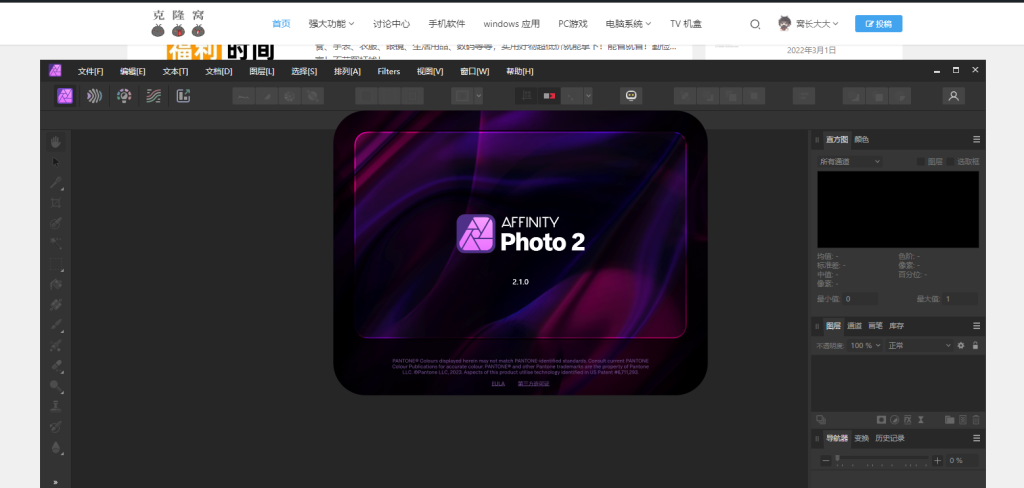Expand hidden tools with the double chevron
This screenshot has width=1024, height=488.
click(56, 482)
